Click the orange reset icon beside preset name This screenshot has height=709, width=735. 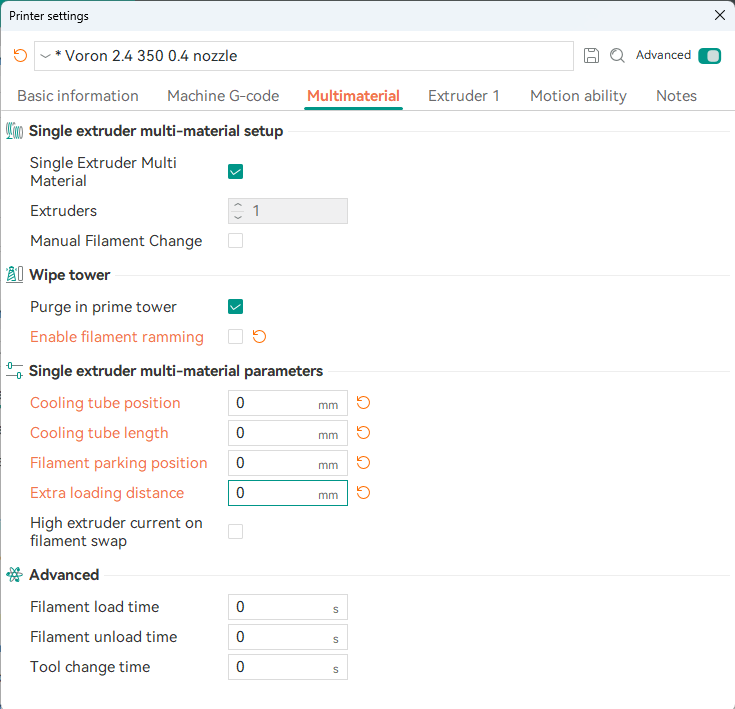(x=20, y=56)
